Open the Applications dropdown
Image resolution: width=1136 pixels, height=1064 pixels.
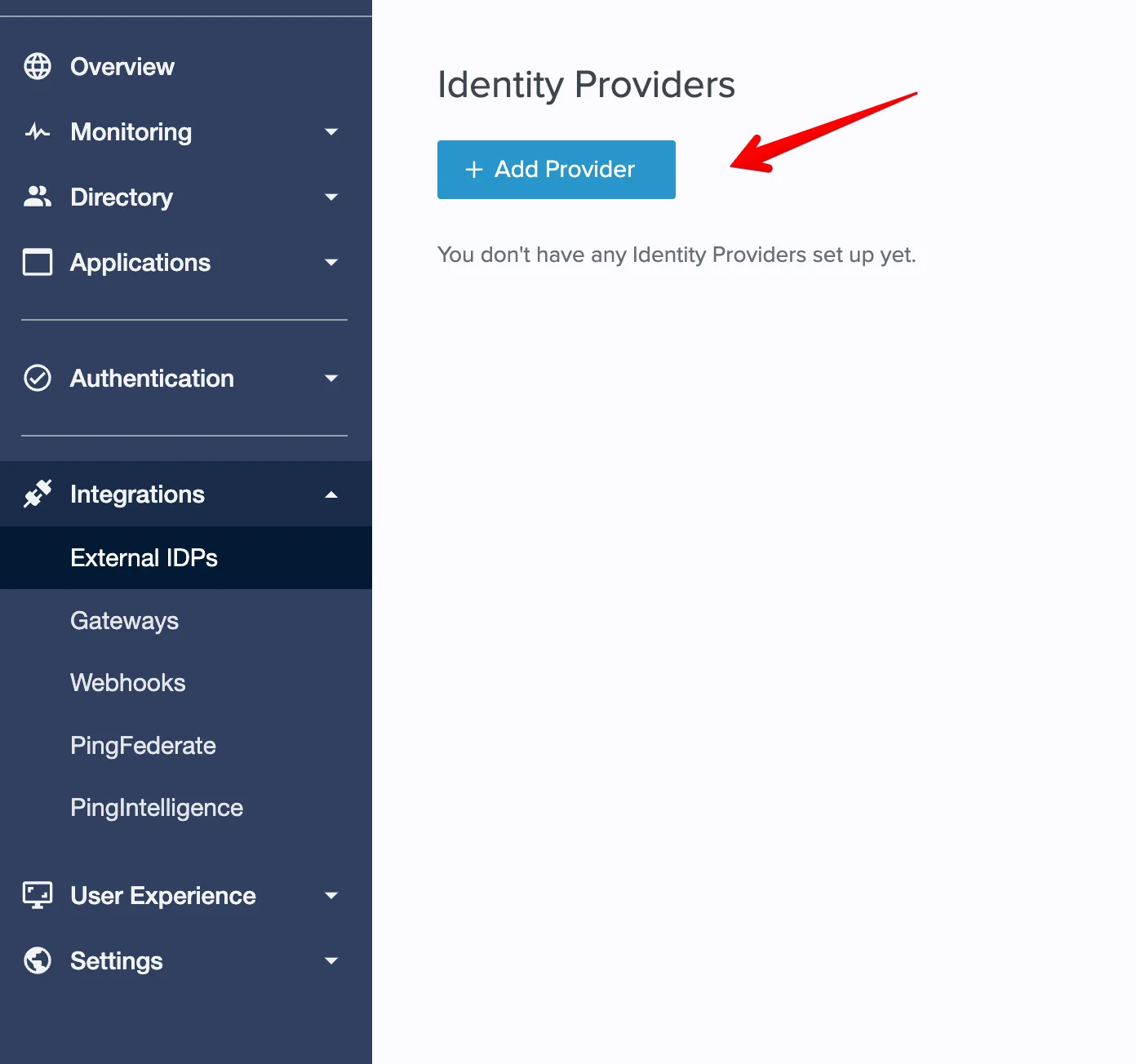click(x=332, y=262)
